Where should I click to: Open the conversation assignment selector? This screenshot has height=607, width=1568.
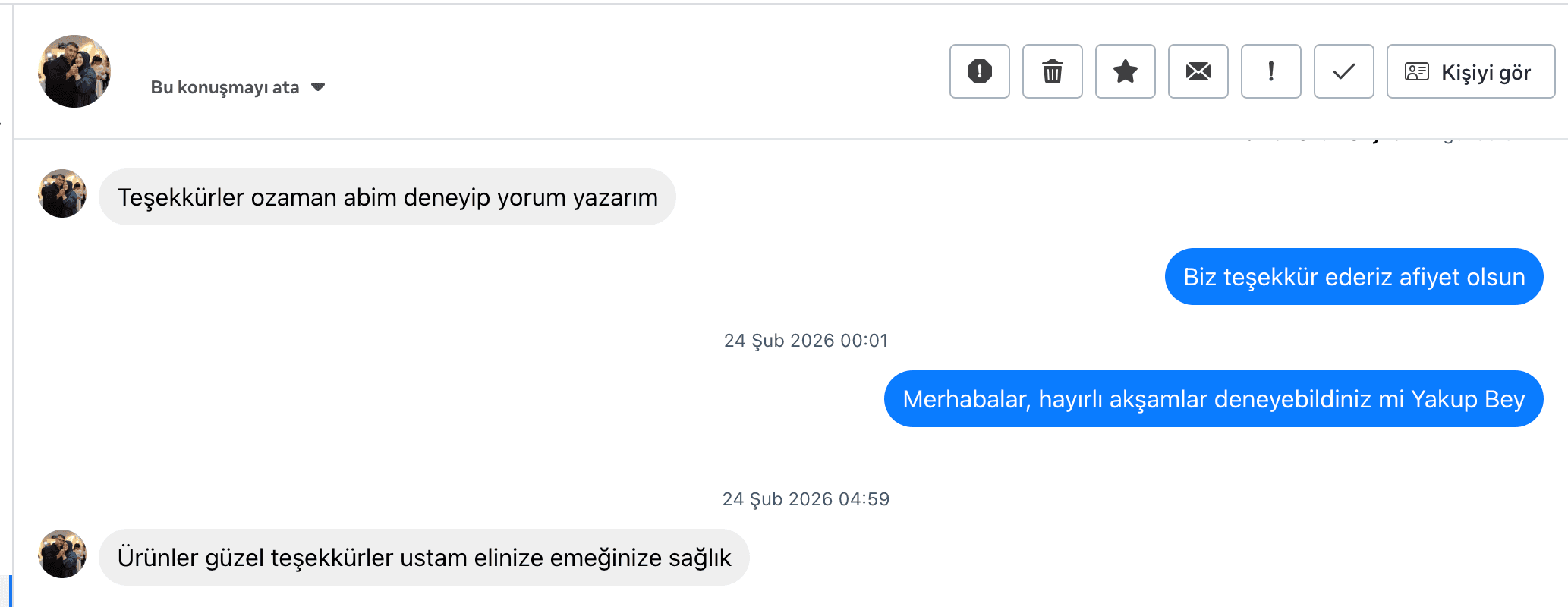[238, 86]
